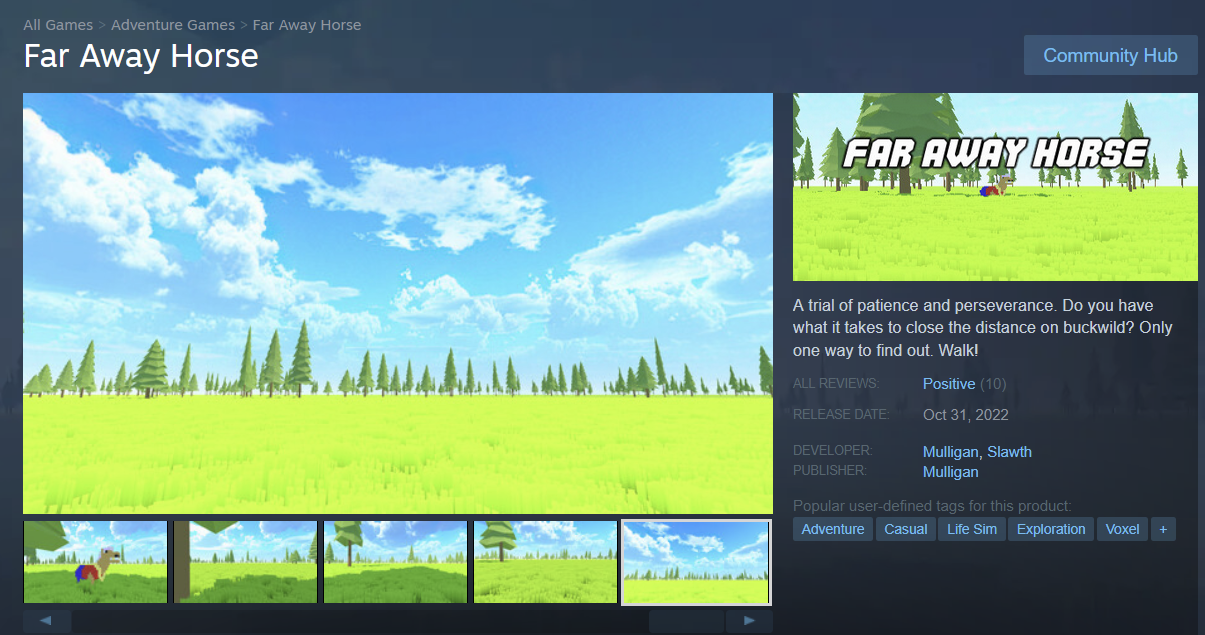Click the PUBLISHER: label

click(830, 471)
